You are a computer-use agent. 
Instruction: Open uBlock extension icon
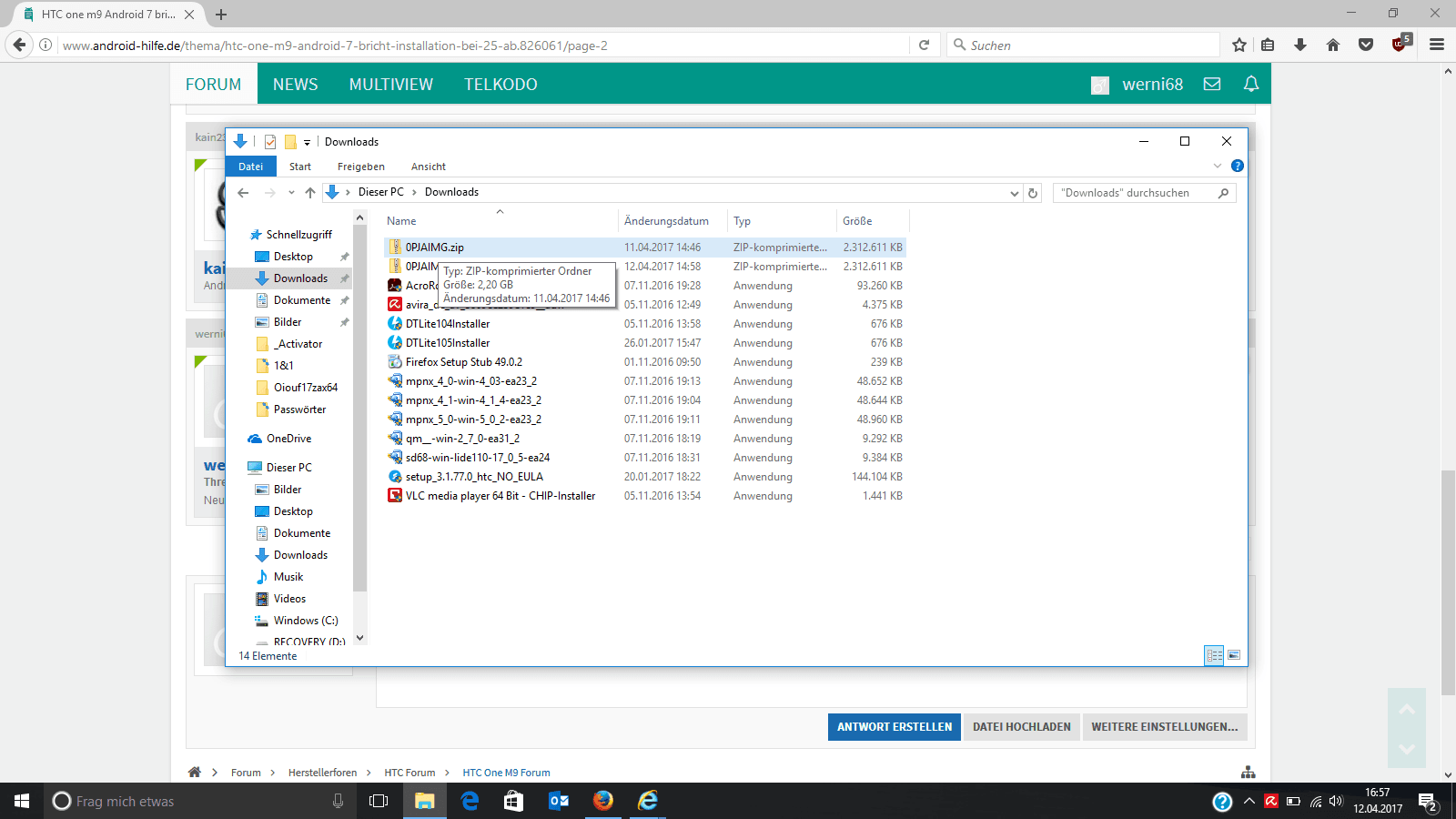pos(1400,44)
